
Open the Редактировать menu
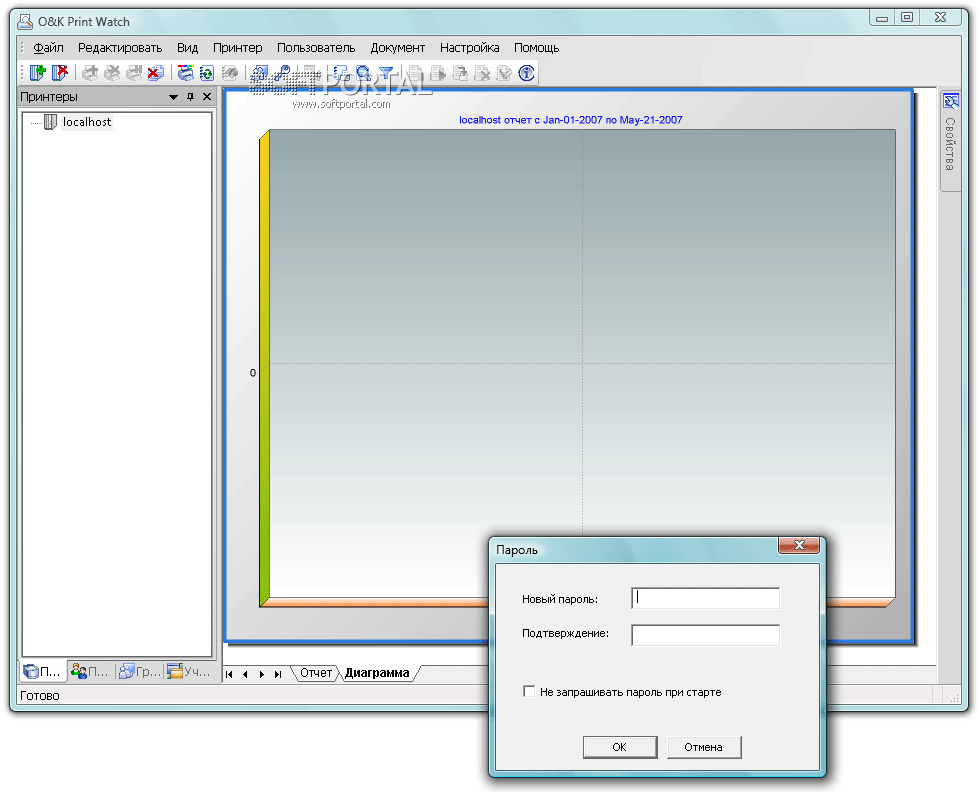(120, 48)
